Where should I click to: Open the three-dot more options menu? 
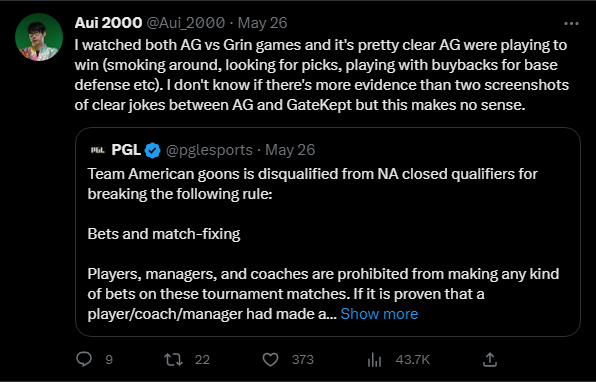tap(571, 24)
